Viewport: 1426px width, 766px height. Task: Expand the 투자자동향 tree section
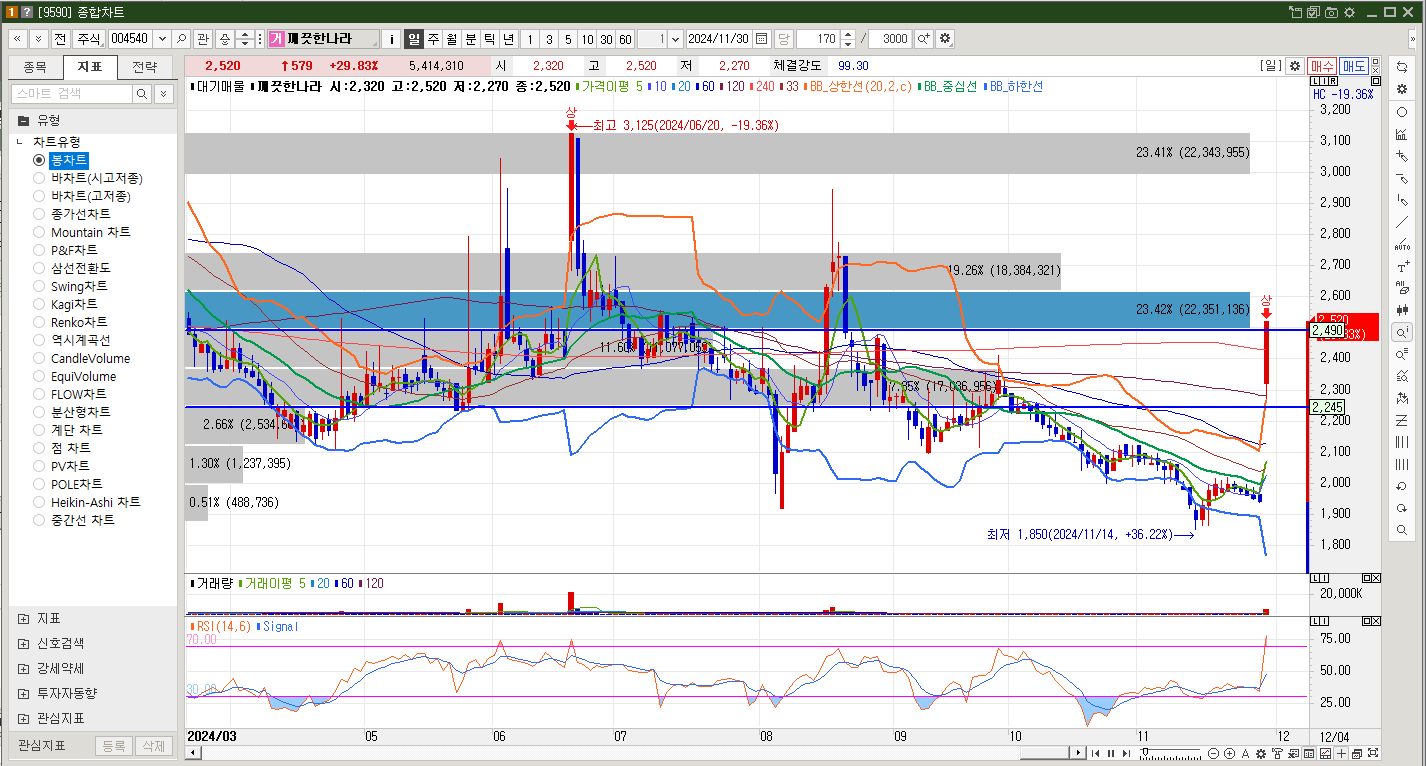pos(23,693)
